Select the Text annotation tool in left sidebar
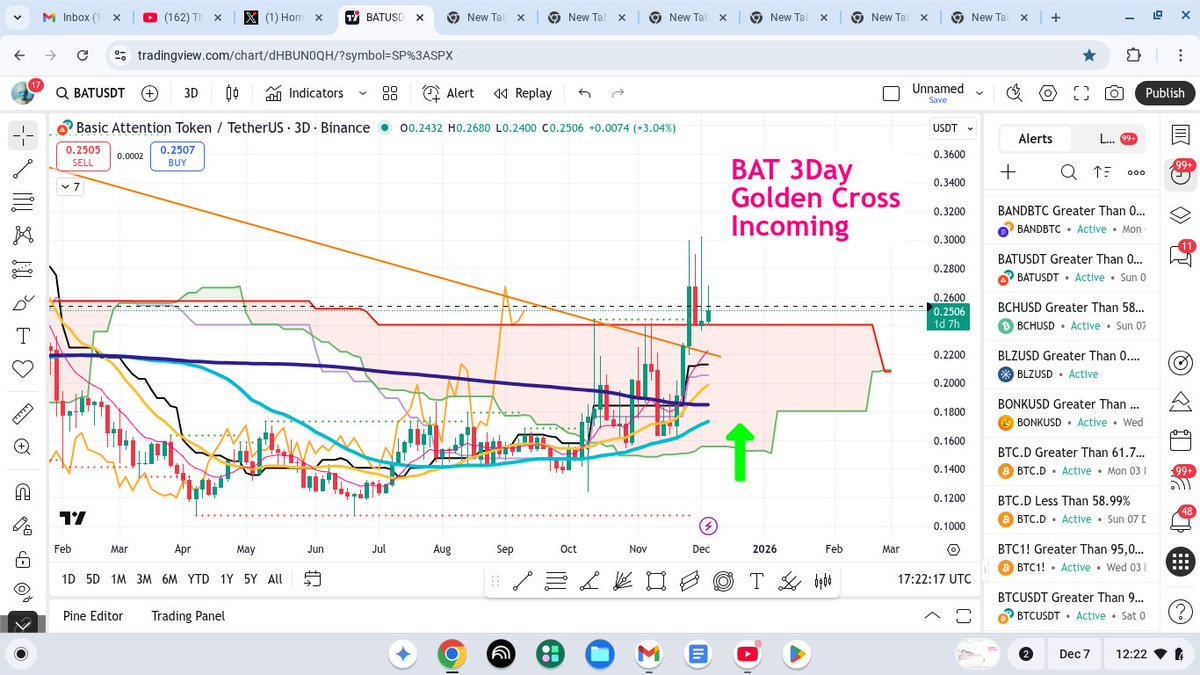 tap(23, 335)
